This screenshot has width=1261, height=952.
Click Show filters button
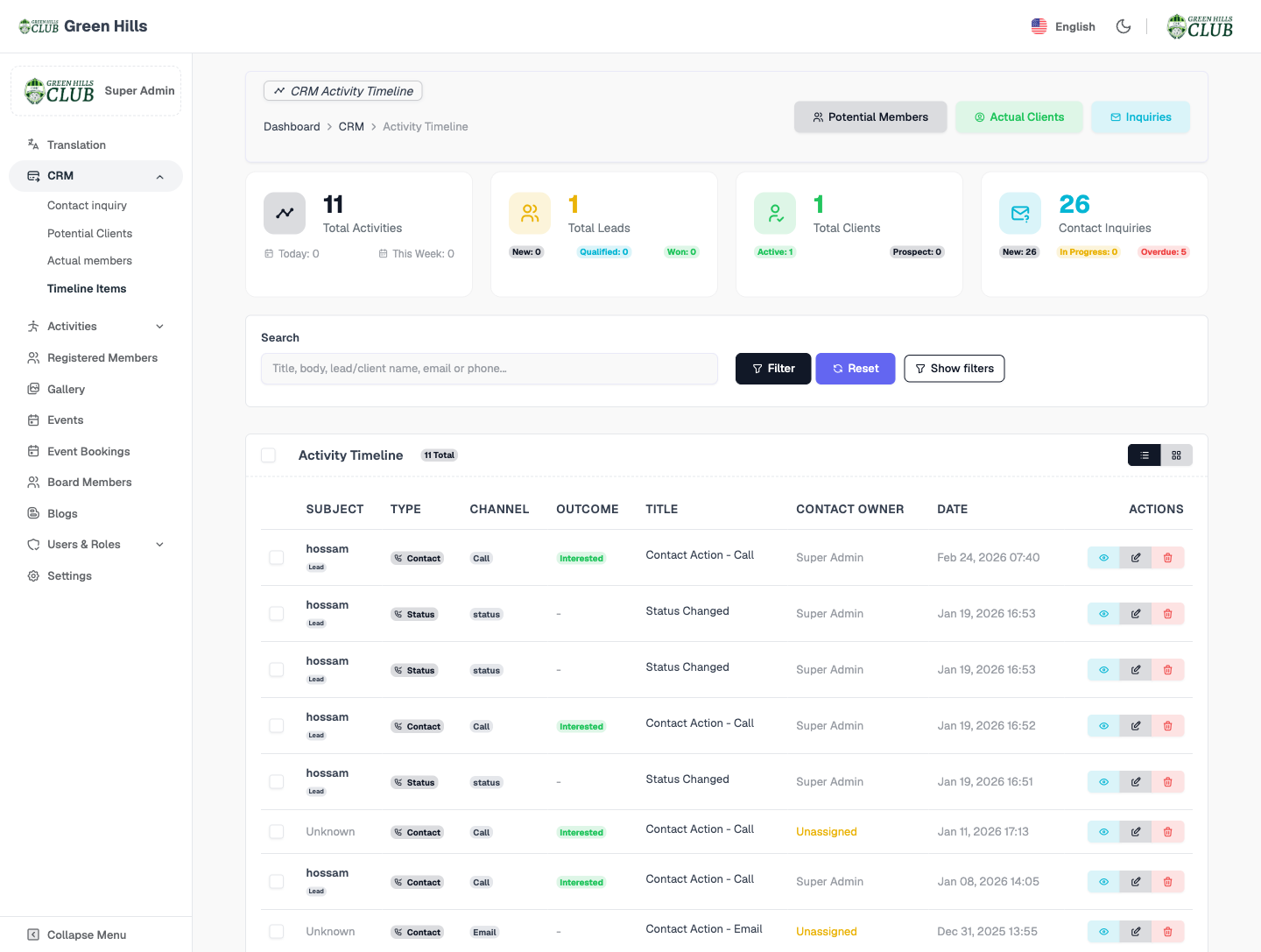click(955, 369)
